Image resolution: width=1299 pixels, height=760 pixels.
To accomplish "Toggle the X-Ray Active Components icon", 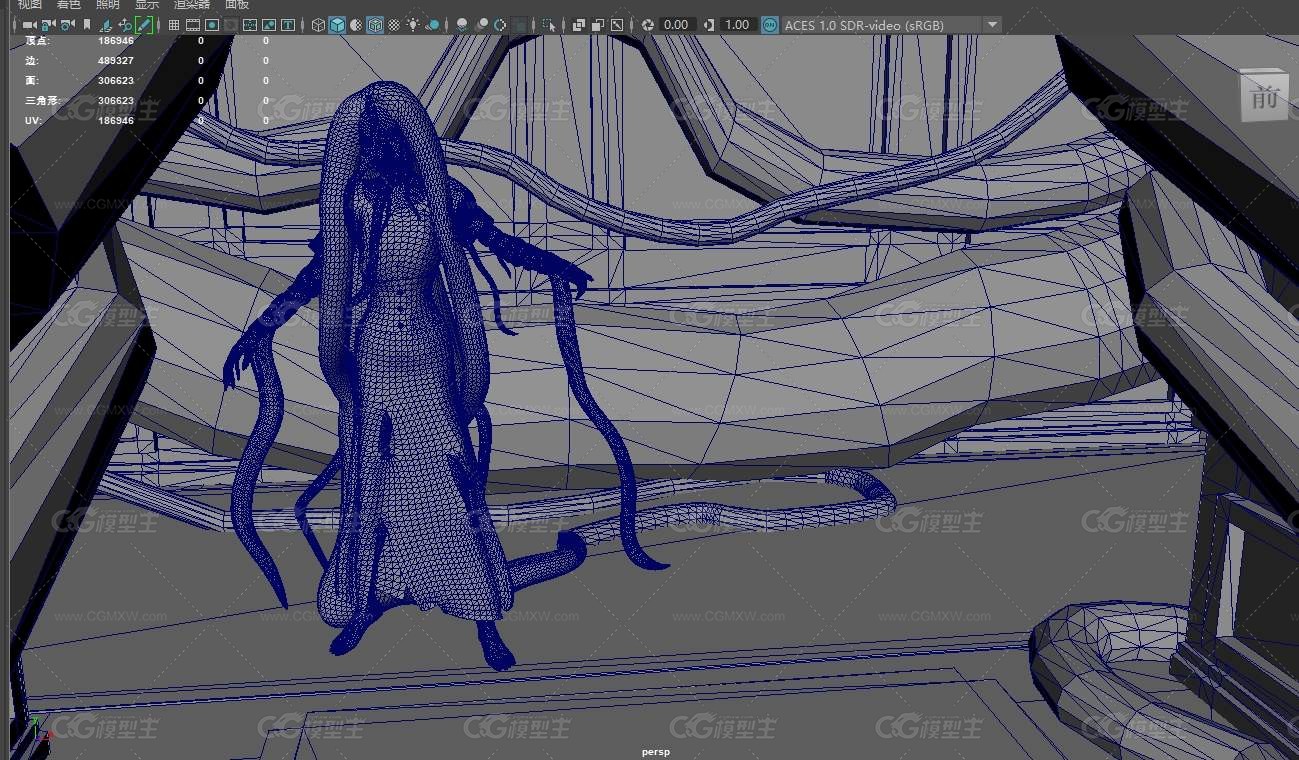I will pos(597,25).
